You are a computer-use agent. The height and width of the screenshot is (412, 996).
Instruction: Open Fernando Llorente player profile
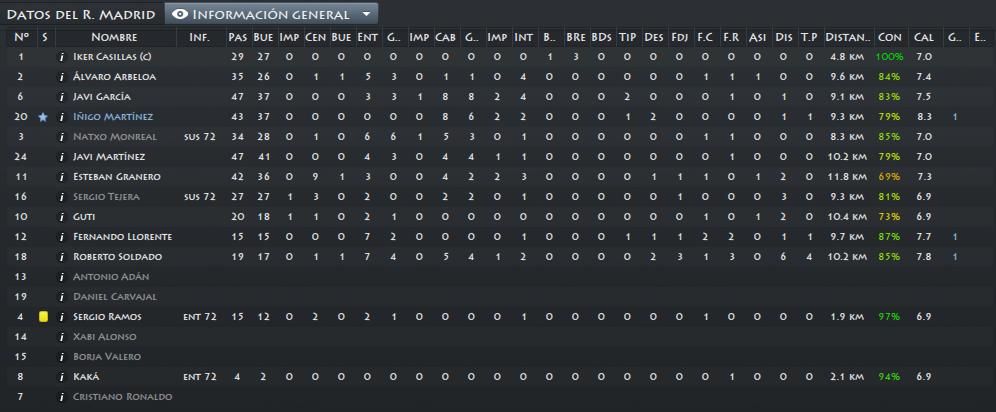(122, 237)
